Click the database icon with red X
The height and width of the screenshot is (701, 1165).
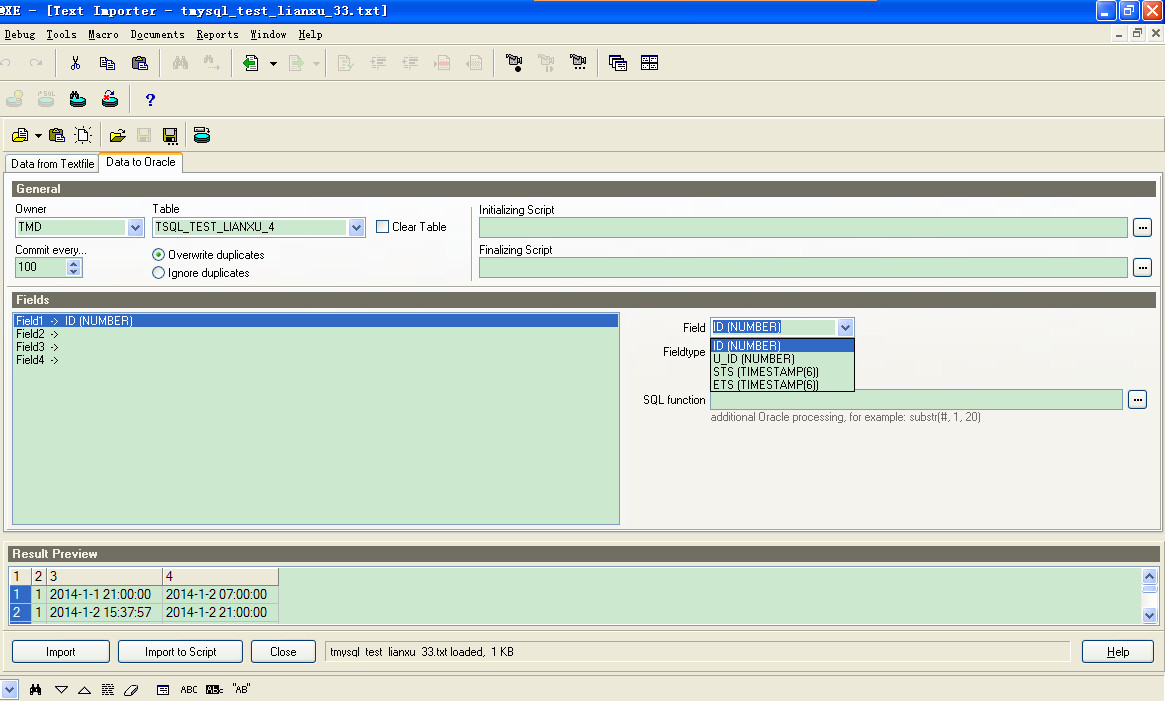click(x=110, y=99)
